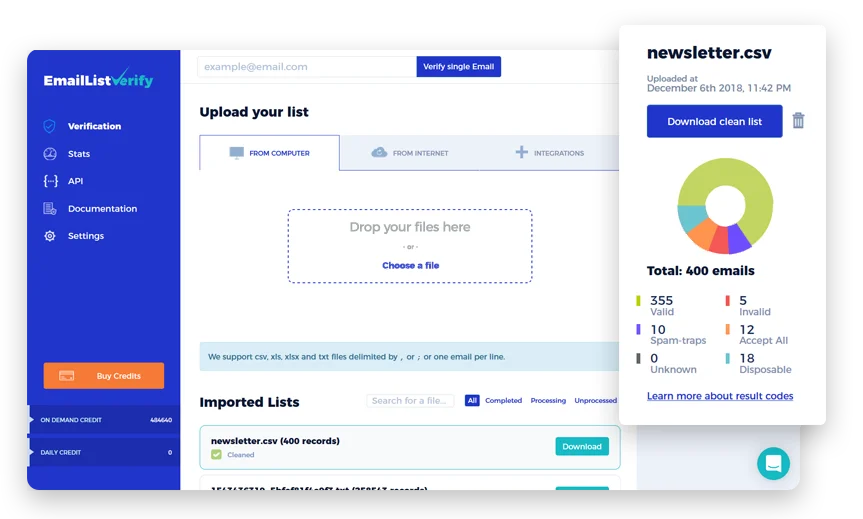Download the newsletter.csv list
Image resolution: width=863 pixels, height=519 pixels.
tap(582, 446)
